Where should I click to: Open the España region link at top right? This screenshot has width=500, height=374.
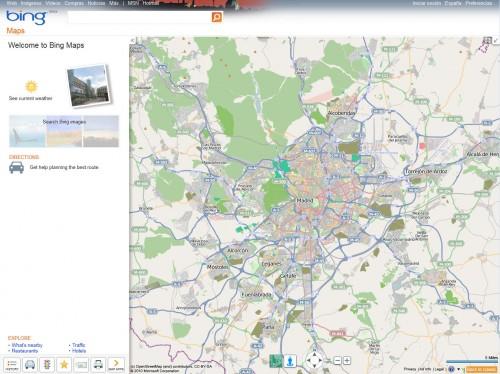pos(453,3)
